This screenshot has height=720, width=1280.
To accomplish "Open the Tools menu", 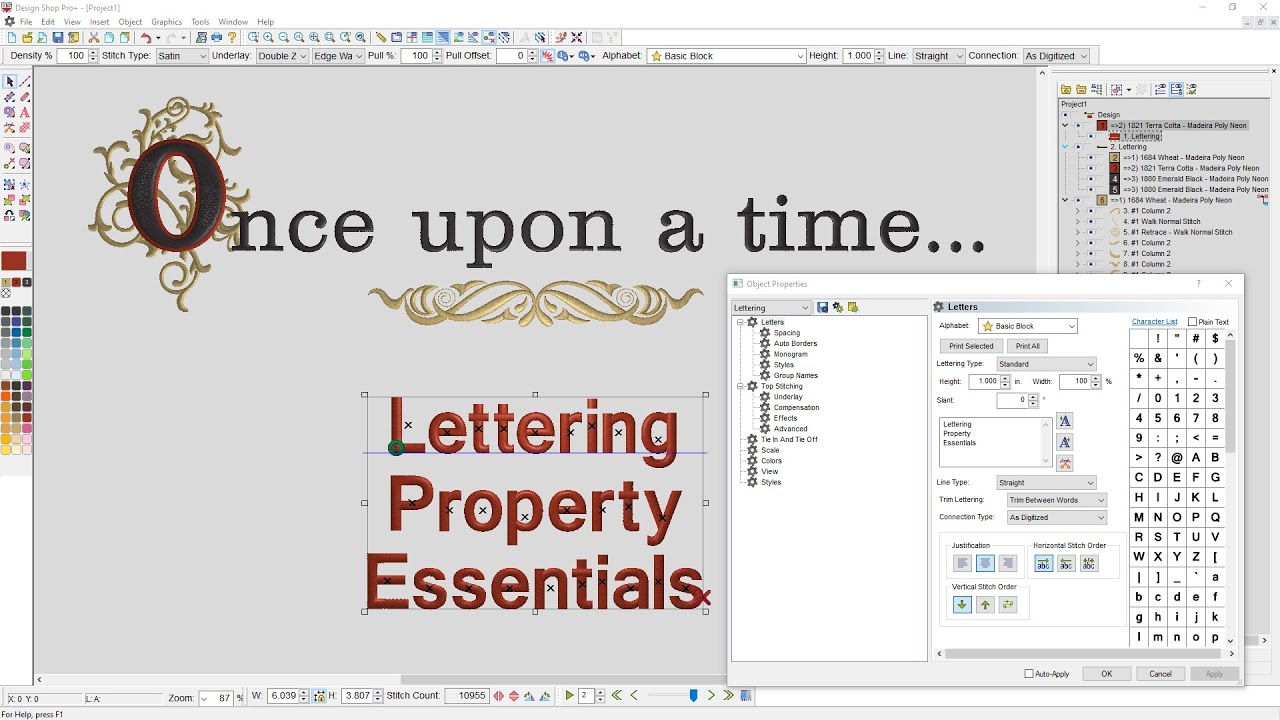I will pos(201,21).
